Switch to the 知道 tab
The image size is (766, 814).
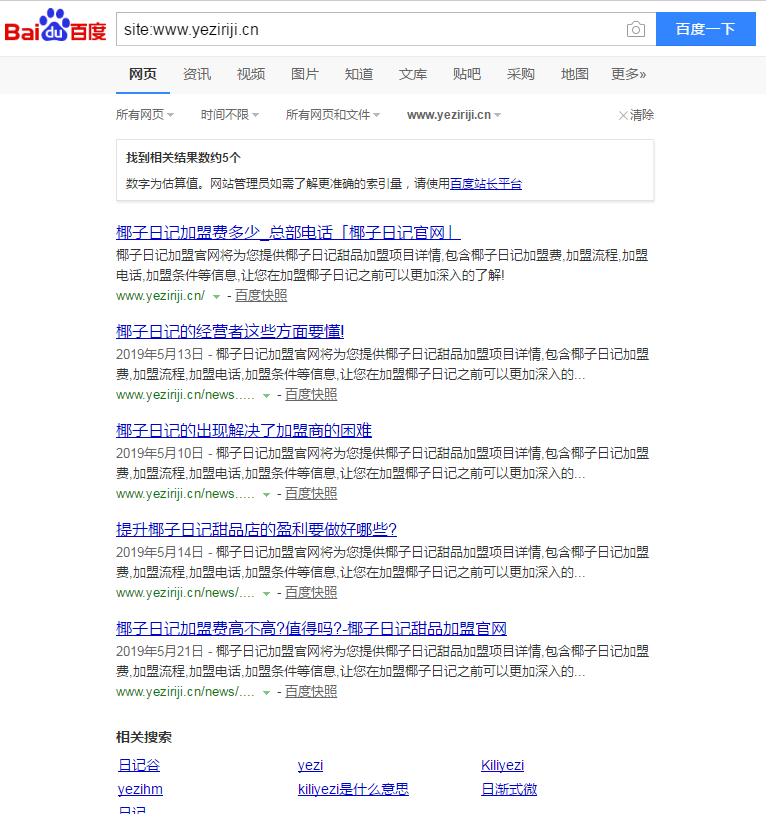[x=359, y=74]
